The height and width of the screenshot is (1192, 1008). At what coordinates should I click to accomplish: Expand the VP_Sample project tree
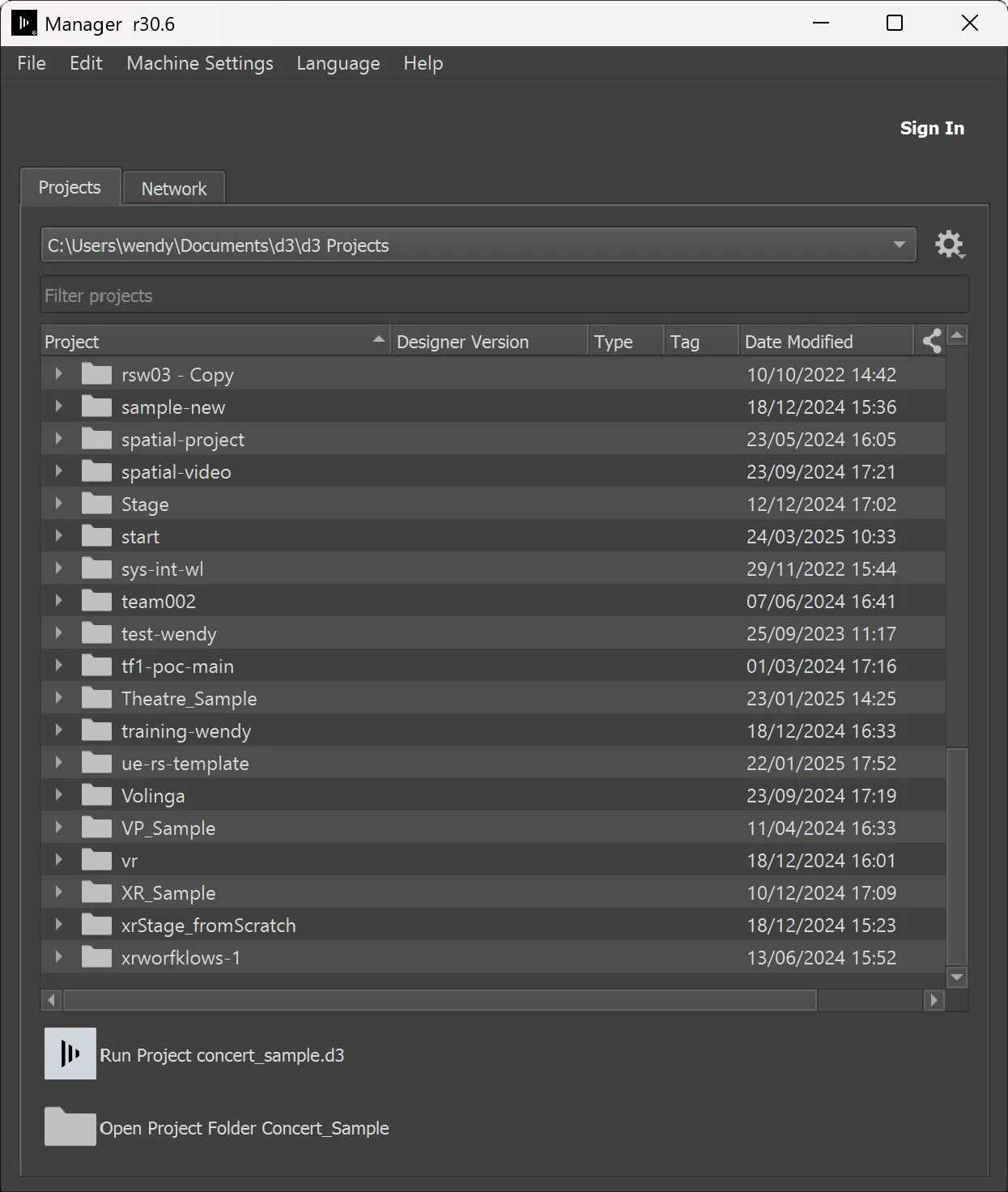click(x=58, y=828)
